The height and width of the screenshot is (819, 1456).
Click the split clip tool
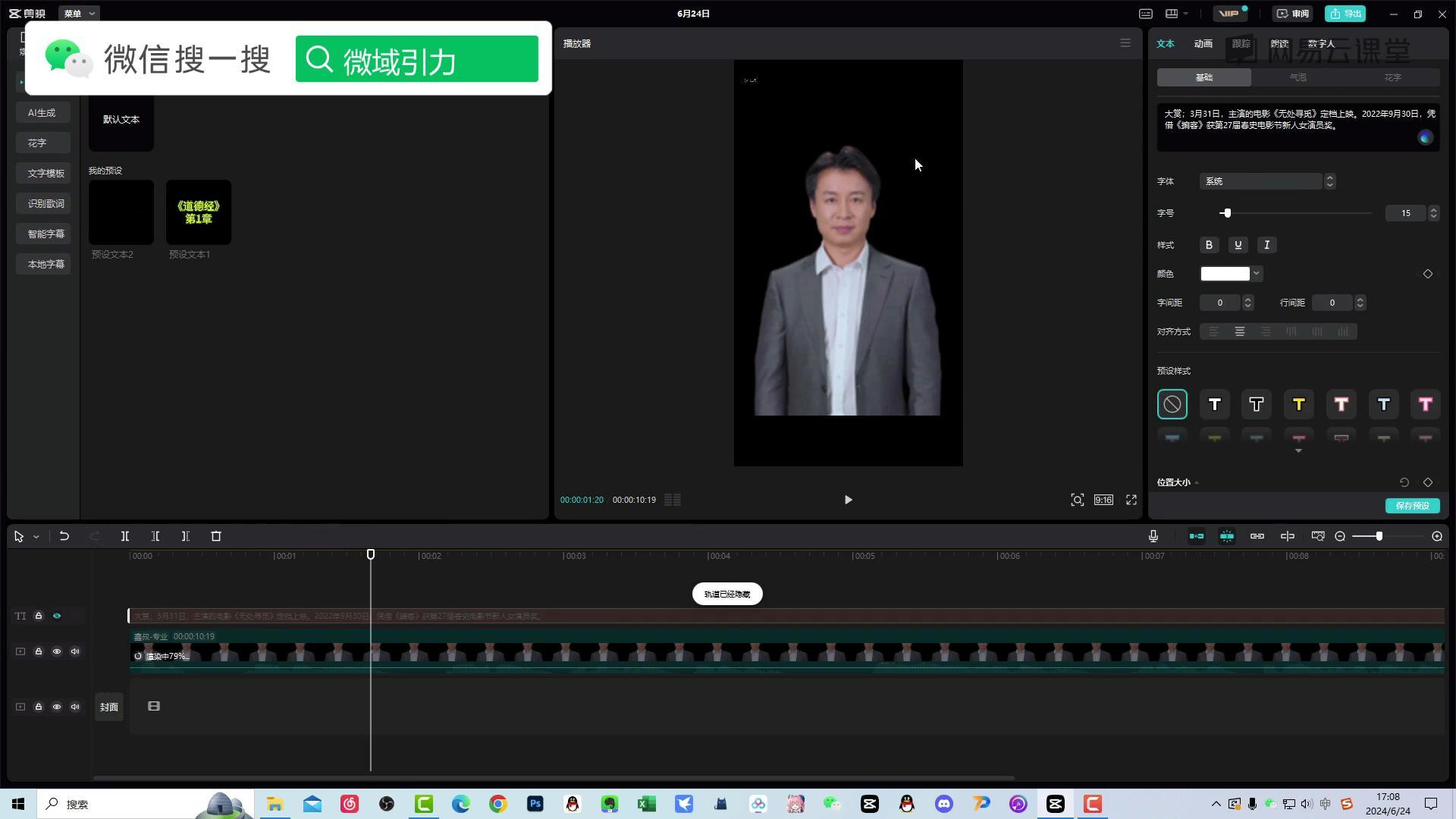(x=125, y=536)
